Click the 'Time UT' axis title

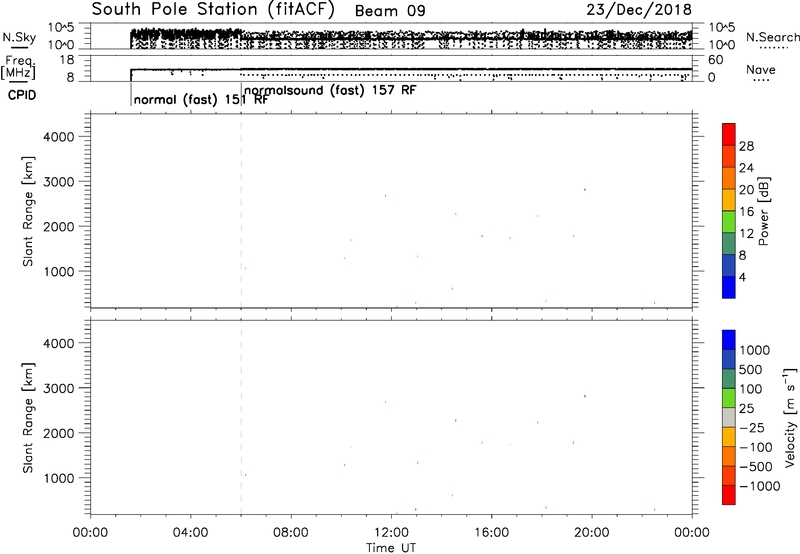(x=391, y=548)
